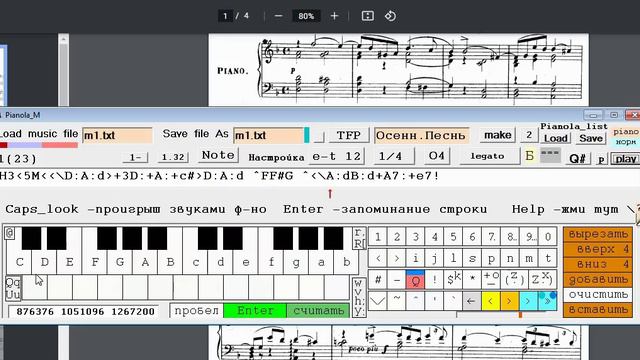Click the 1- button
640x360 pixels.
click(x=135, y=157)
